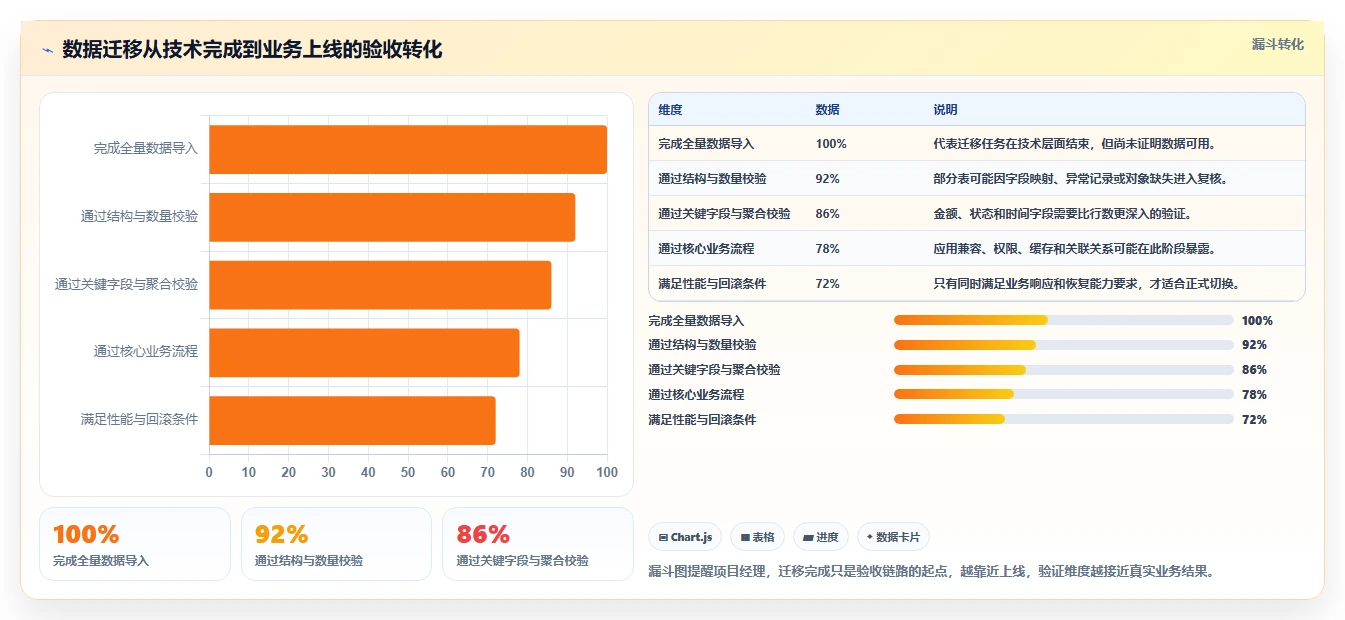The height and width of the screenshot is (620, 1345).
Task: Click the 100% value in the table
Action: point(831,143)
